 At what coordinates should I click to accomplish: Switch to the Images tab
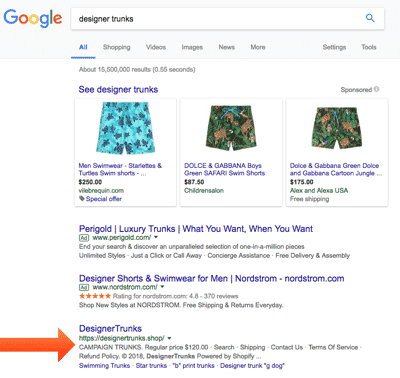192,47
